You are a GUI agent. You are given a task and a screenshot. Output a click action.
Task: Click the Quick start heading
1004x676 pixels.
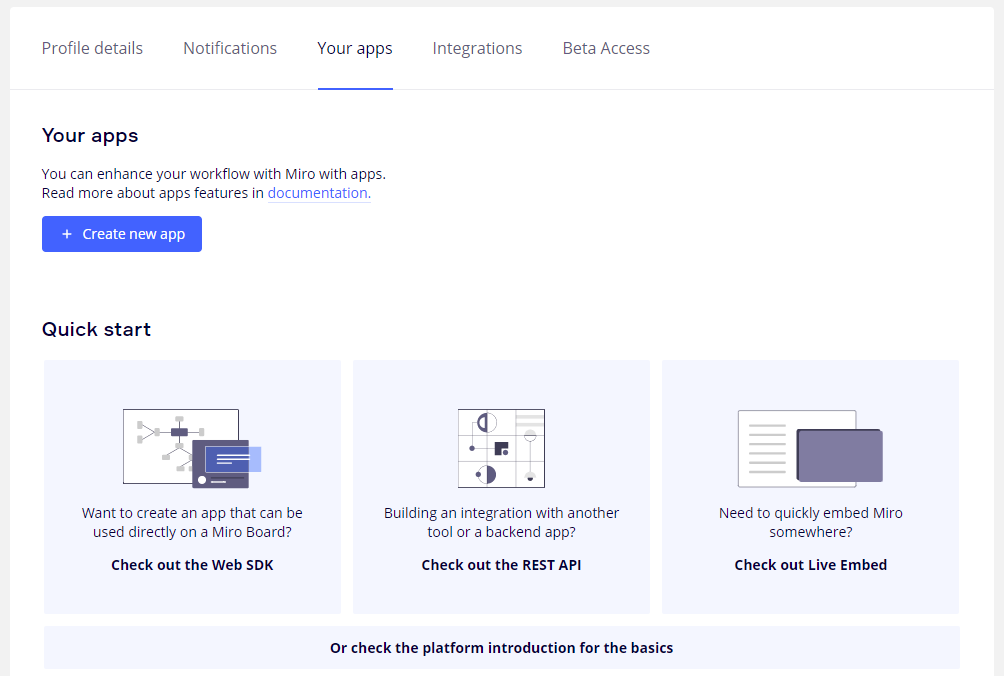coord(97,329)
